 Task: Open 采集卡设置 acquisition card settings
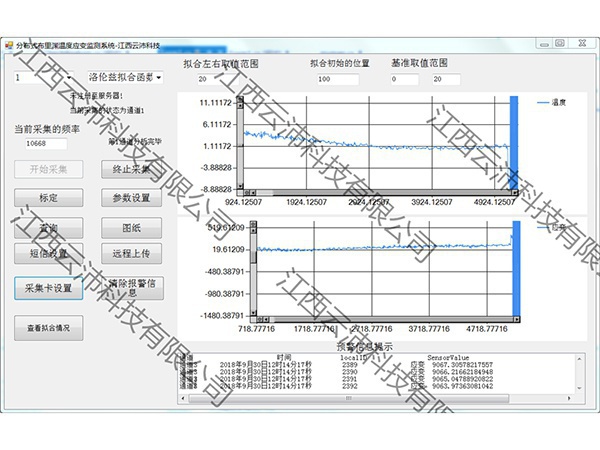(x=48, y=289)
